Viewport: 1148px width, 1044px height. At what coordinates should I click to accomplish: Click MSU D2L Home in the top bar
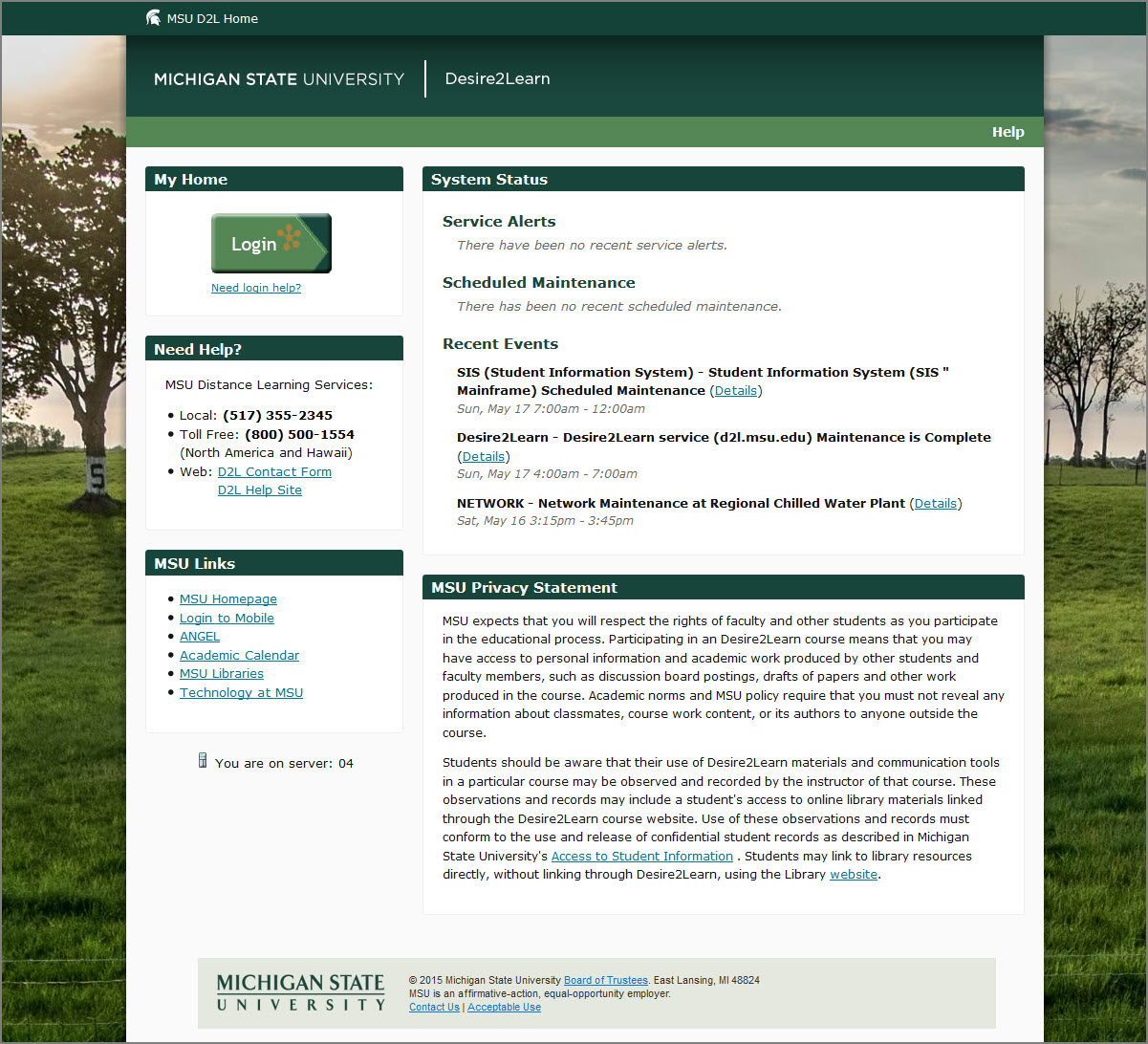point(211,17)
